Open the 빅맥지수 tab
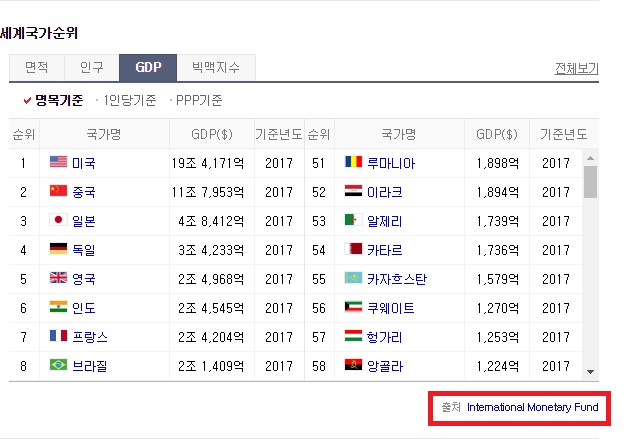 click(x=216, y=68)
